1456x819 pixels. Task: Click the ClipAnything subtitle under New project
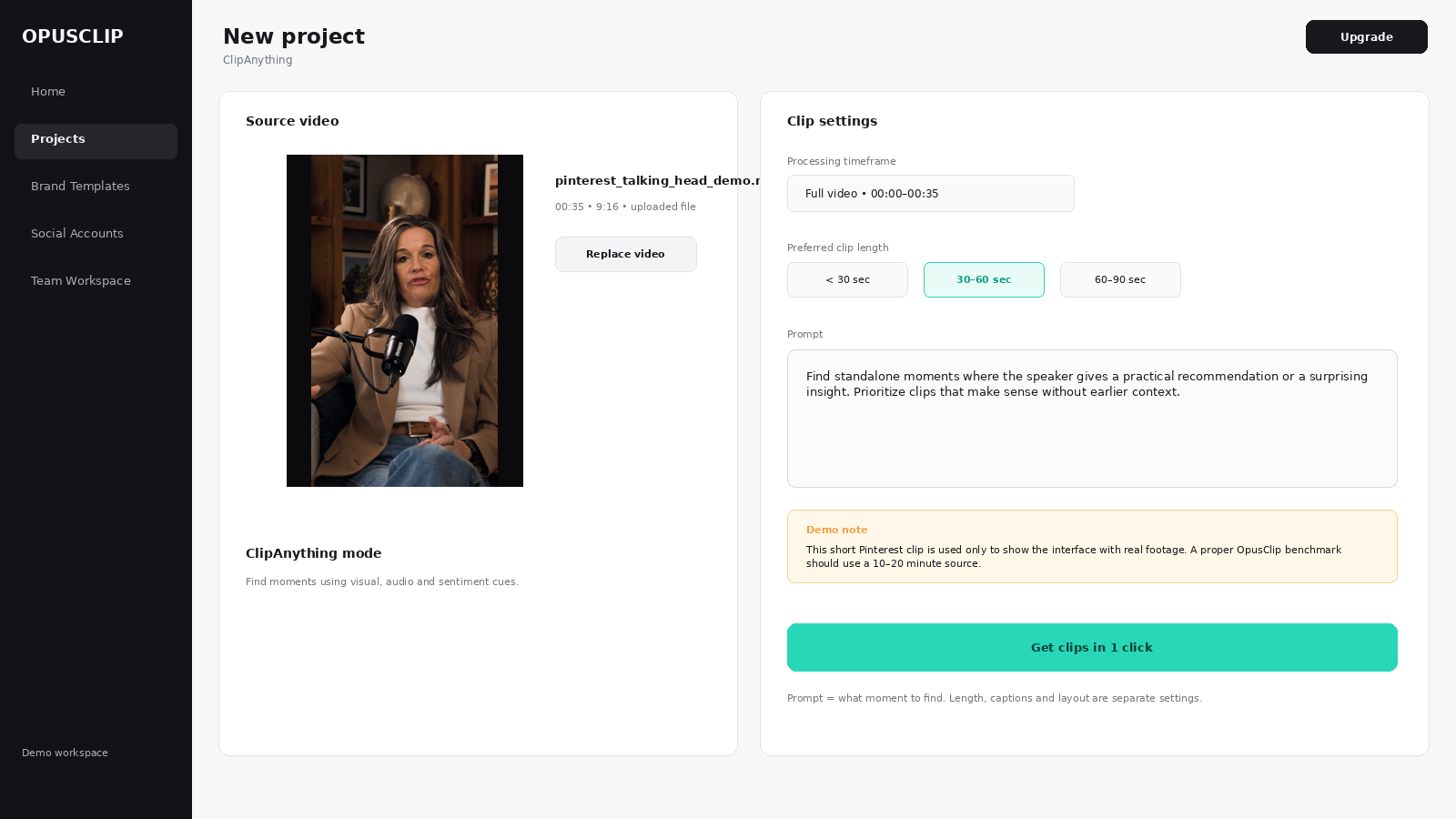tap(258, 60)
